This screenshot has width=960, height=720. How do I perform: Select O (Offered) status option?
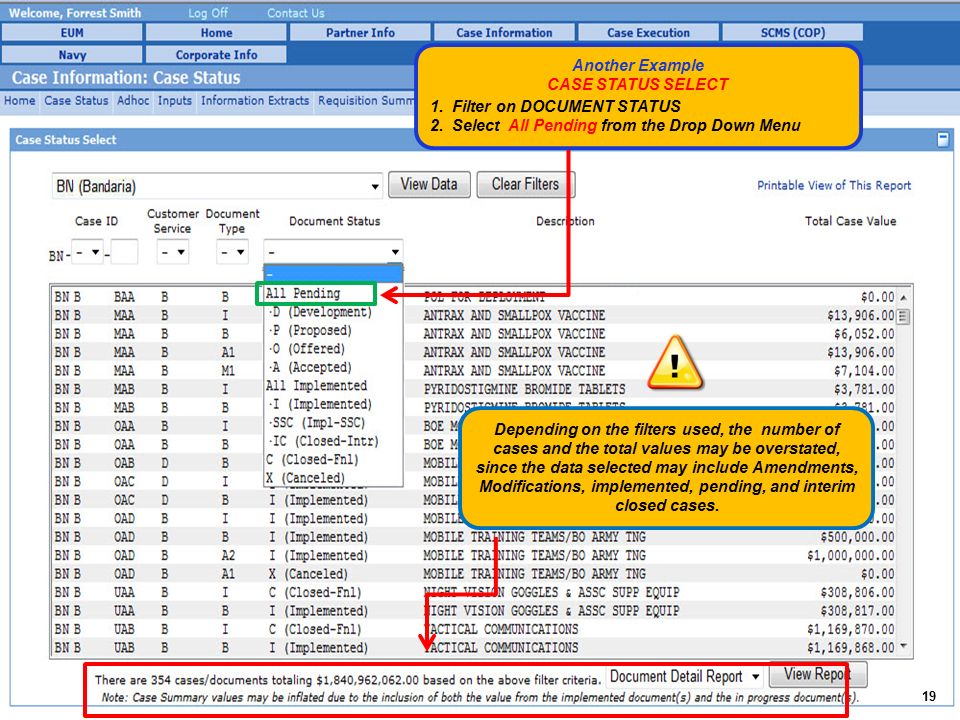[333, 348]
